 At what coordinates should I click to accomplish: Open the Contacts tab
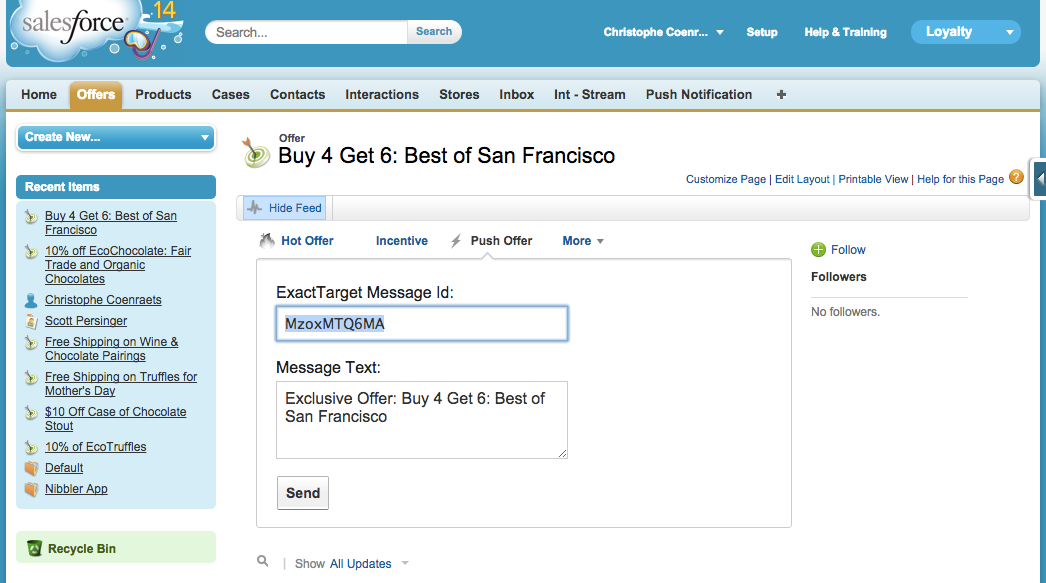click(x=298, y=95)
